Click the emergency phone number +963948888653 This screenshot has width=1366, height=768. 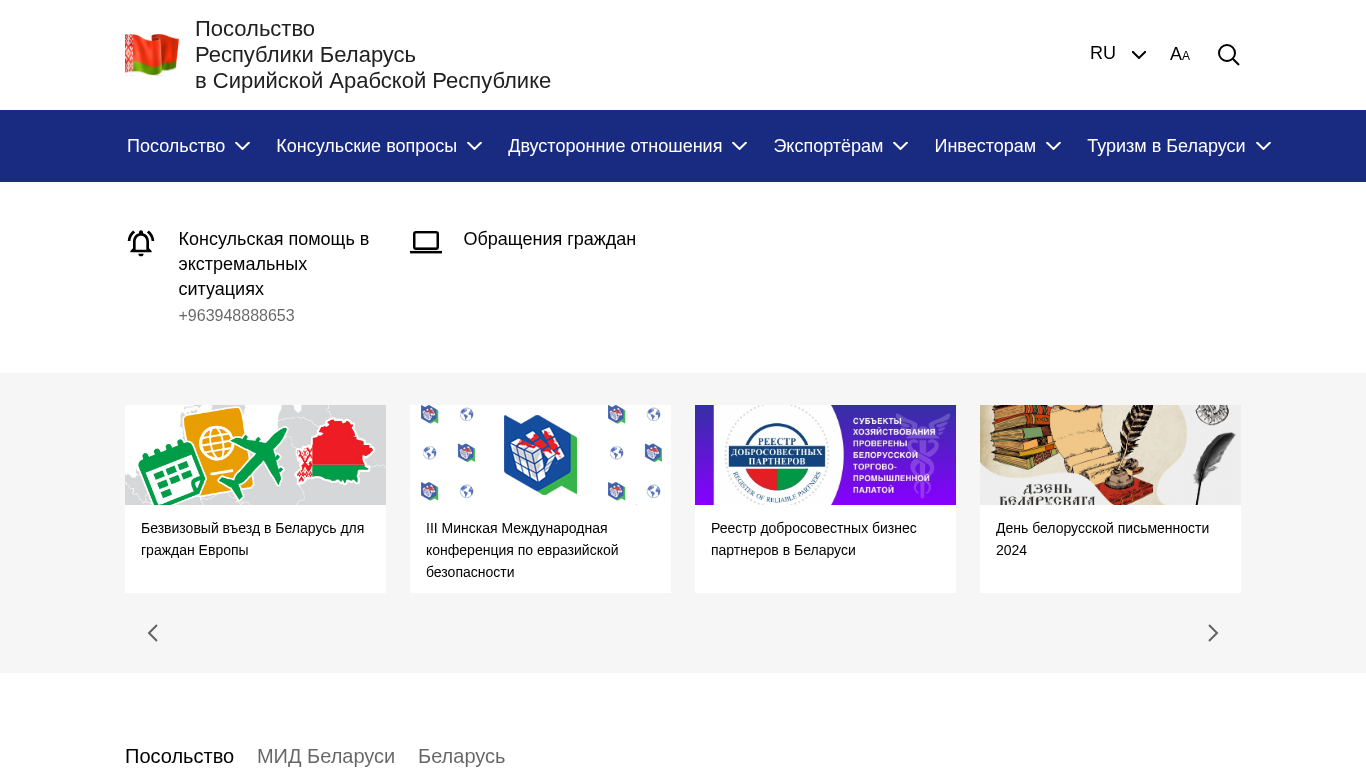(236, 316)
